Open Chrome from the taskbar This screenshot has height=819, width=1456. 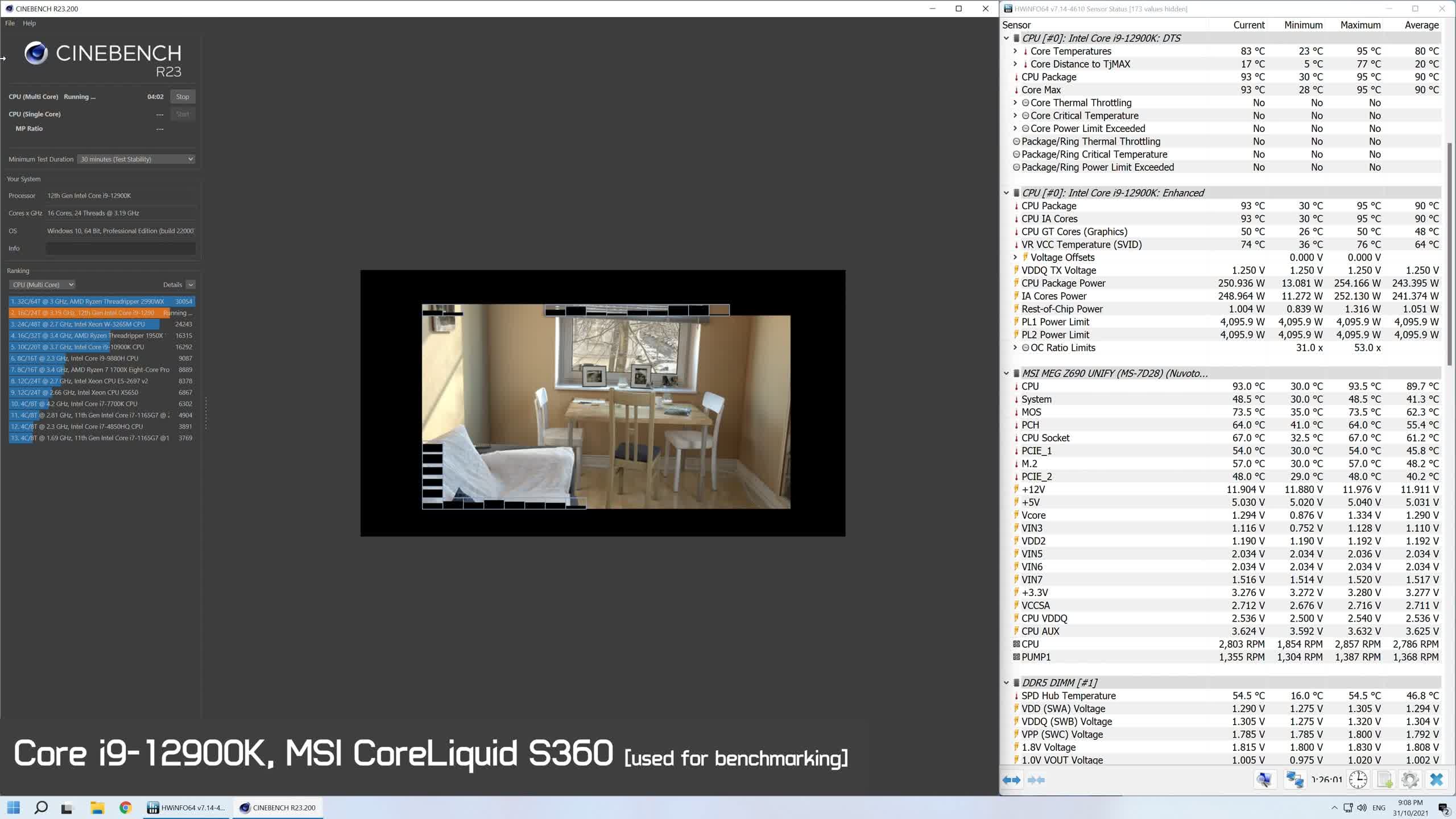click(126, 808)
